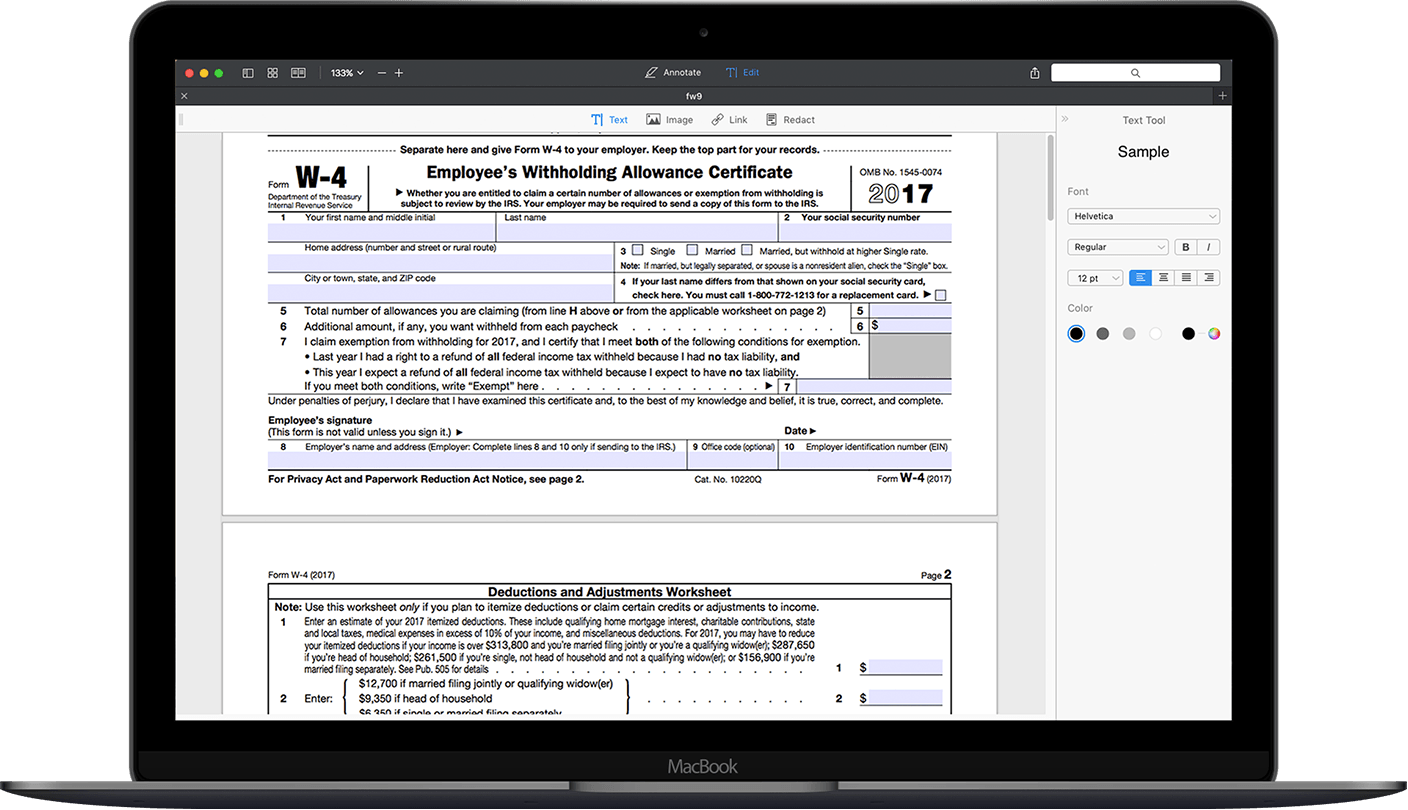Open the 133% zoom level dropdown
The width and height of the screenshot is (1408, 810).
[x=347, y=73]
